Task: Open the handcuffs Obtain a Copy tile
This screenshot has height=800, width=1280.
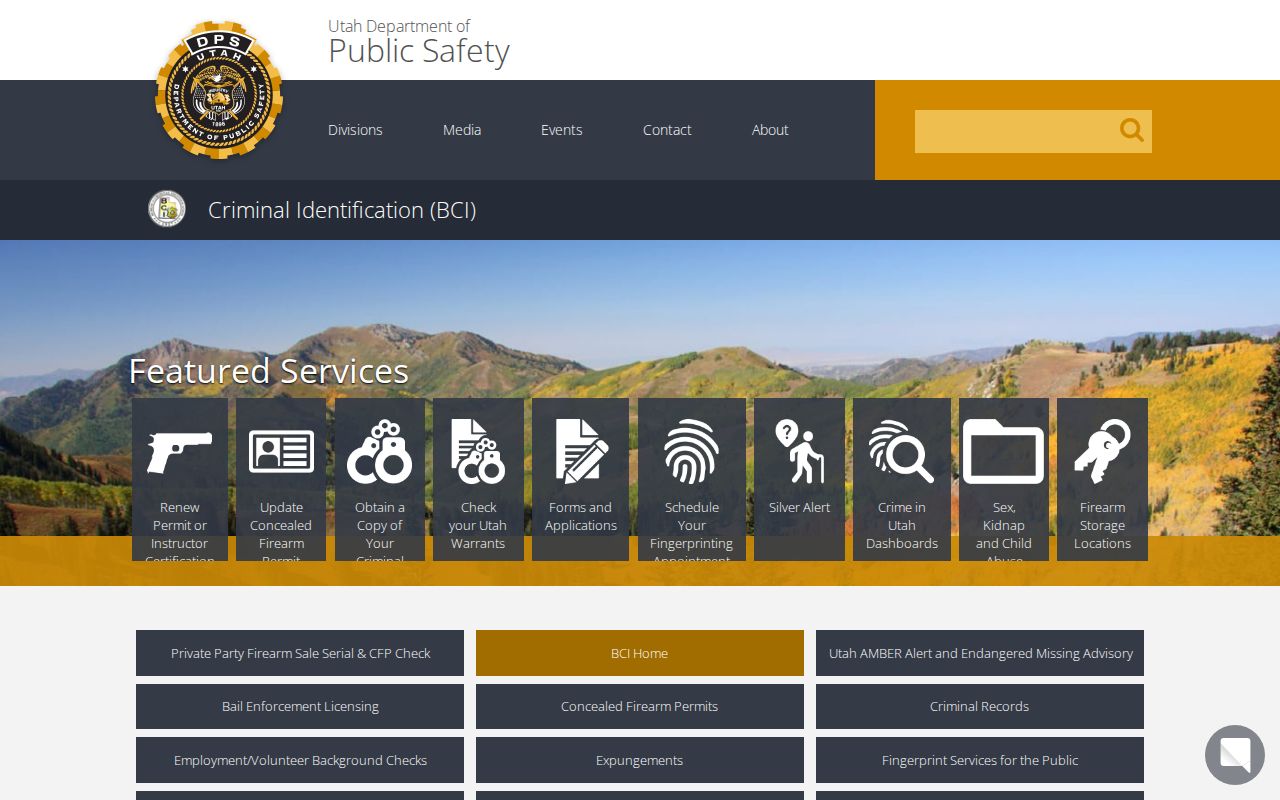Action: 380,479
